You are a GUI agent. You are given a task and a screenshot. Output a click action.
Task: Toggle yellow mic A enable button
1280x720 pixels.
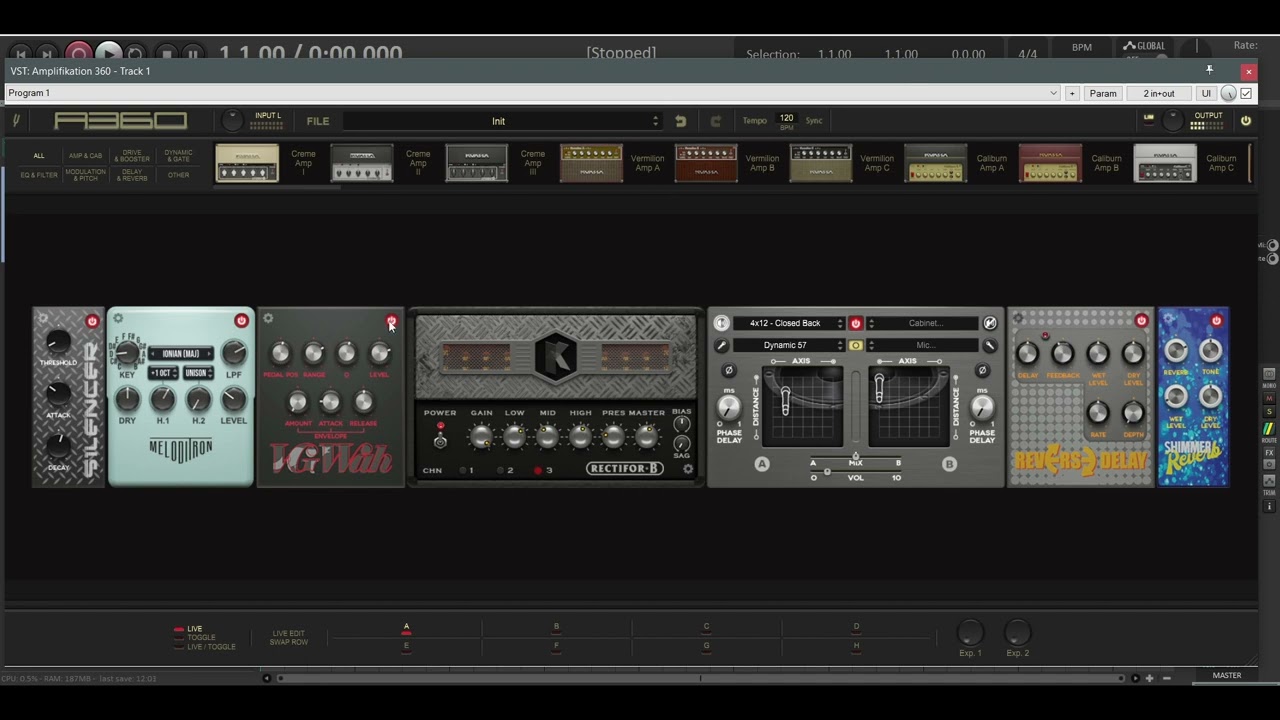(855, 345)
